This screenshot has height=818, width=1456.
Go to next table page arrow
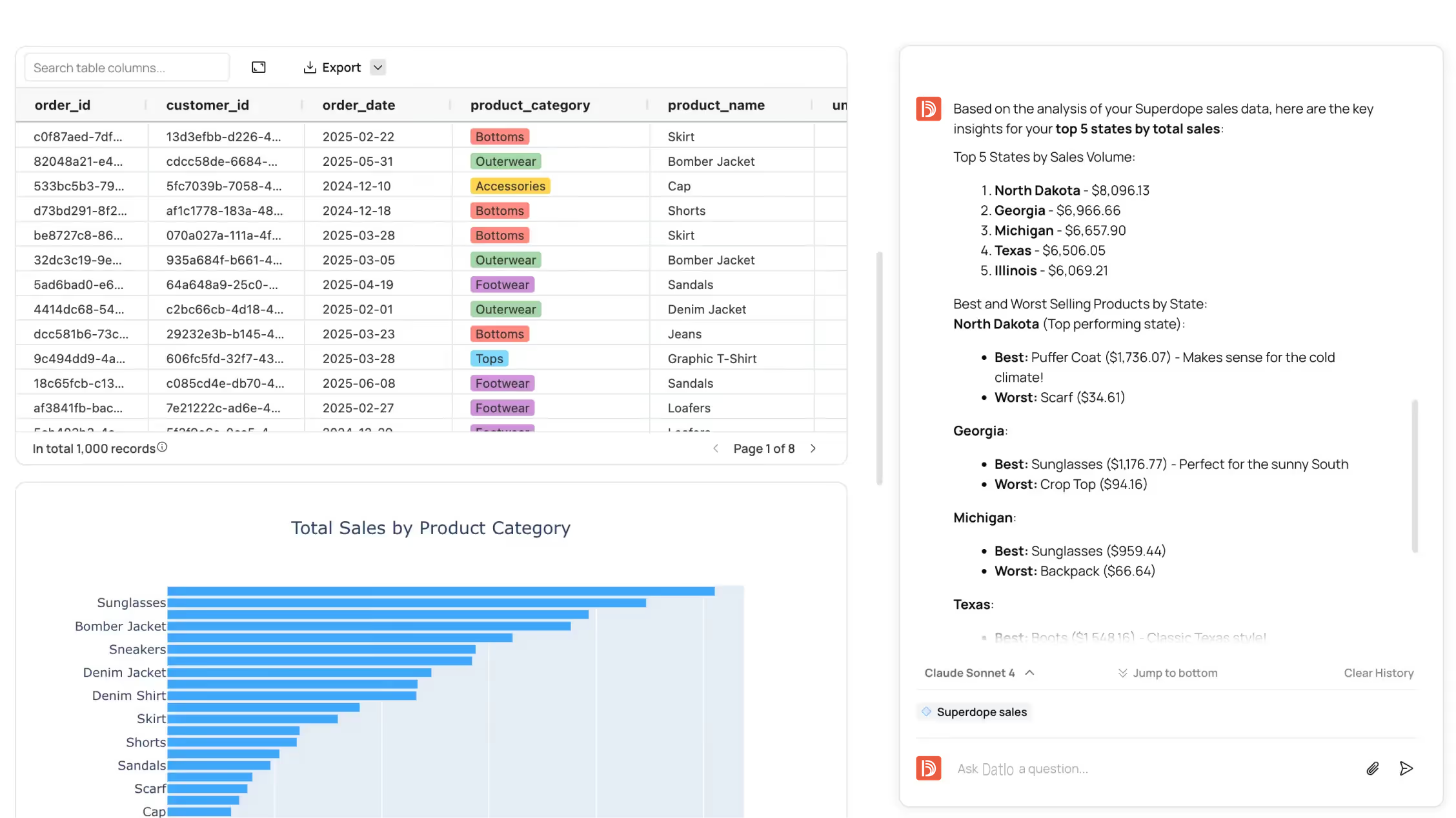813,448
